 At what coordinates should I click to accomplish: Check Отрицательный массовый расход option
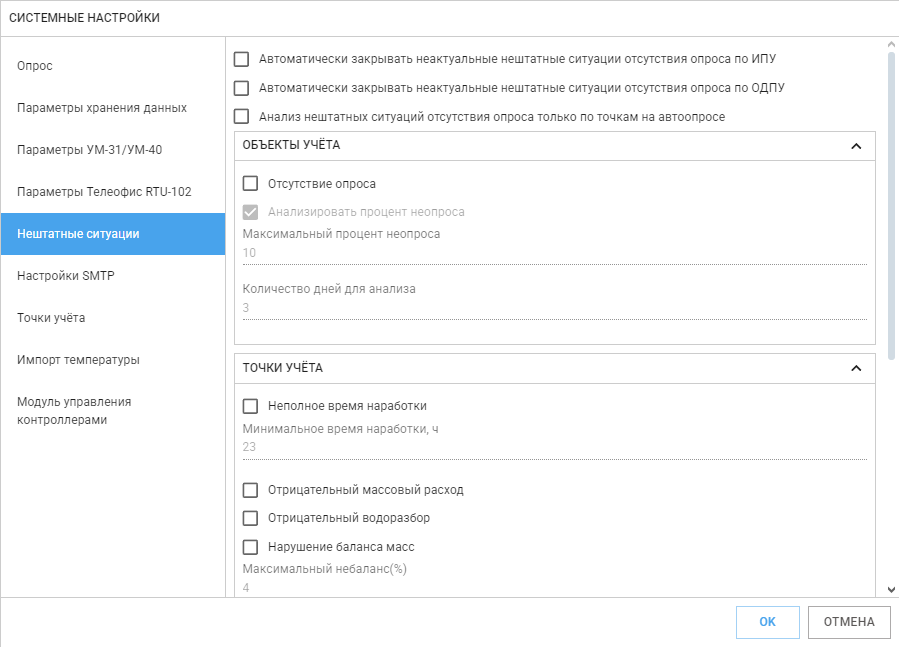(251, 490)
